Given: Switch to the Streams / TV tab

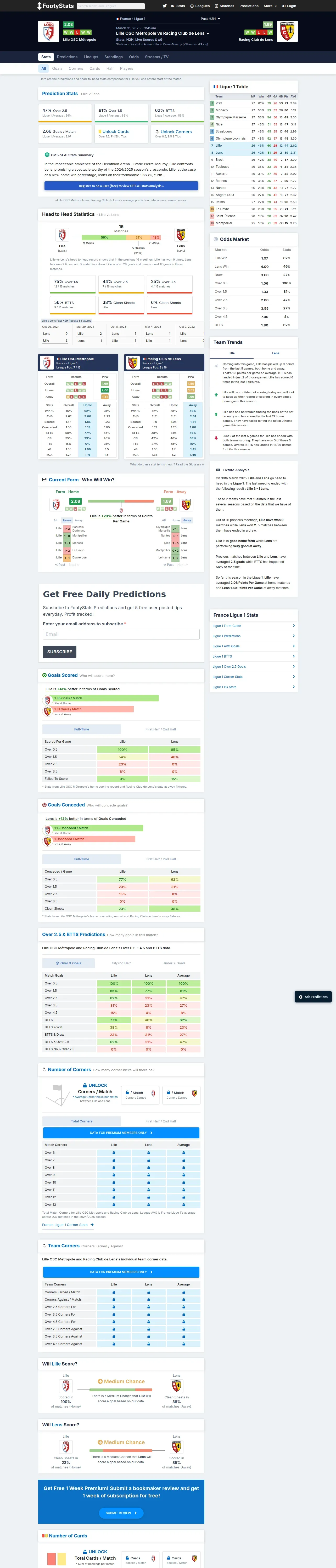Looking at the screenshot, I should pos(157,57).
